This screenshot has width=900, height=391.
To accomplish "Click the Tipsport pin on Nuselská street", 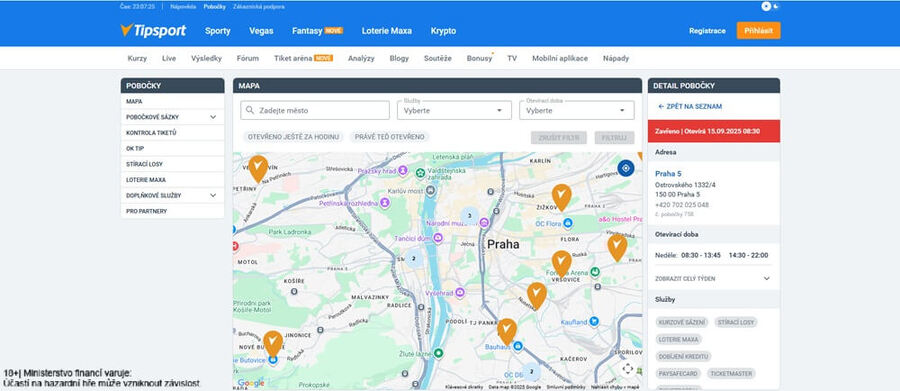I will 537,296.
